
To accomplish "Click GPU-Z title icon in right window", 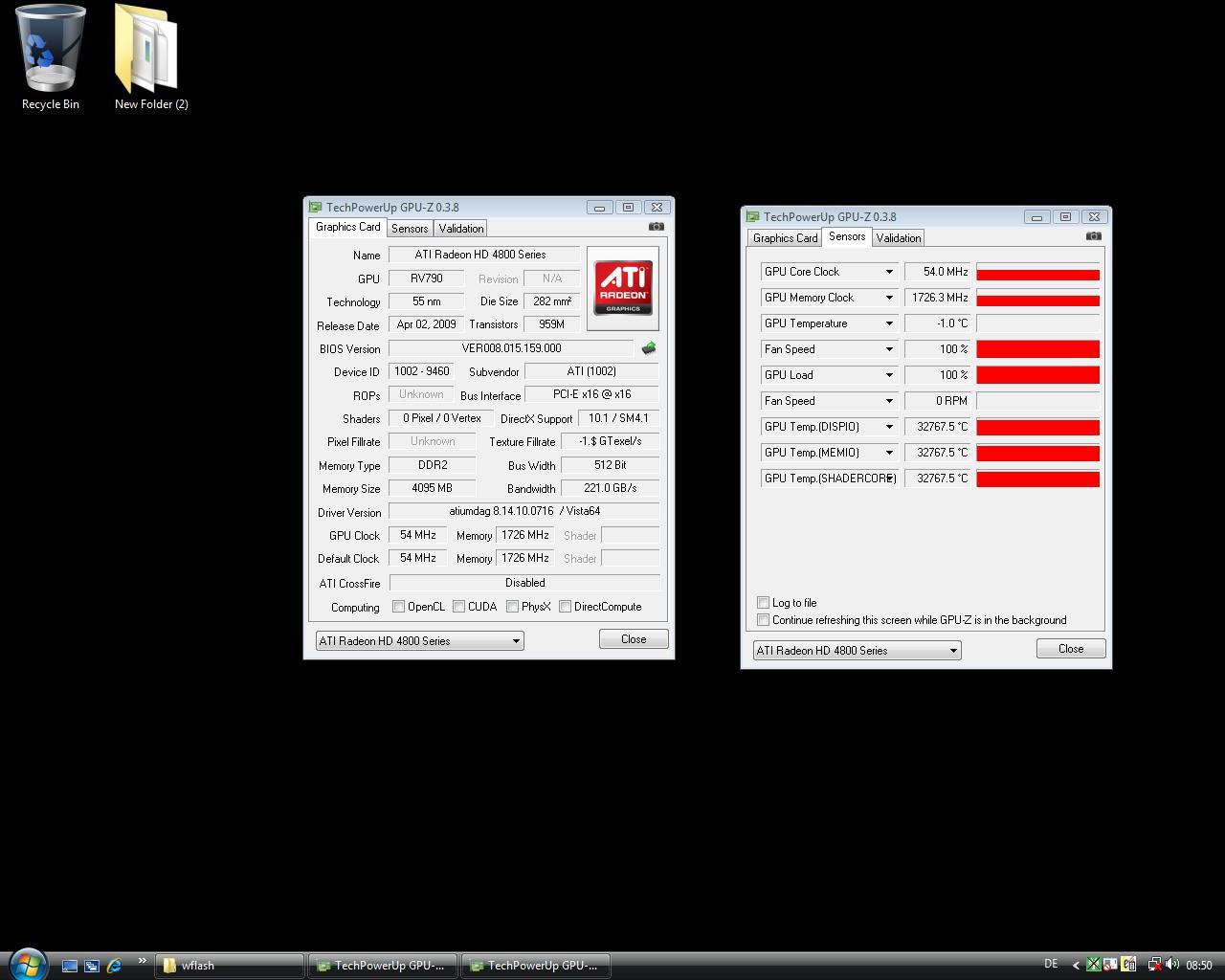I will (752, 216).
